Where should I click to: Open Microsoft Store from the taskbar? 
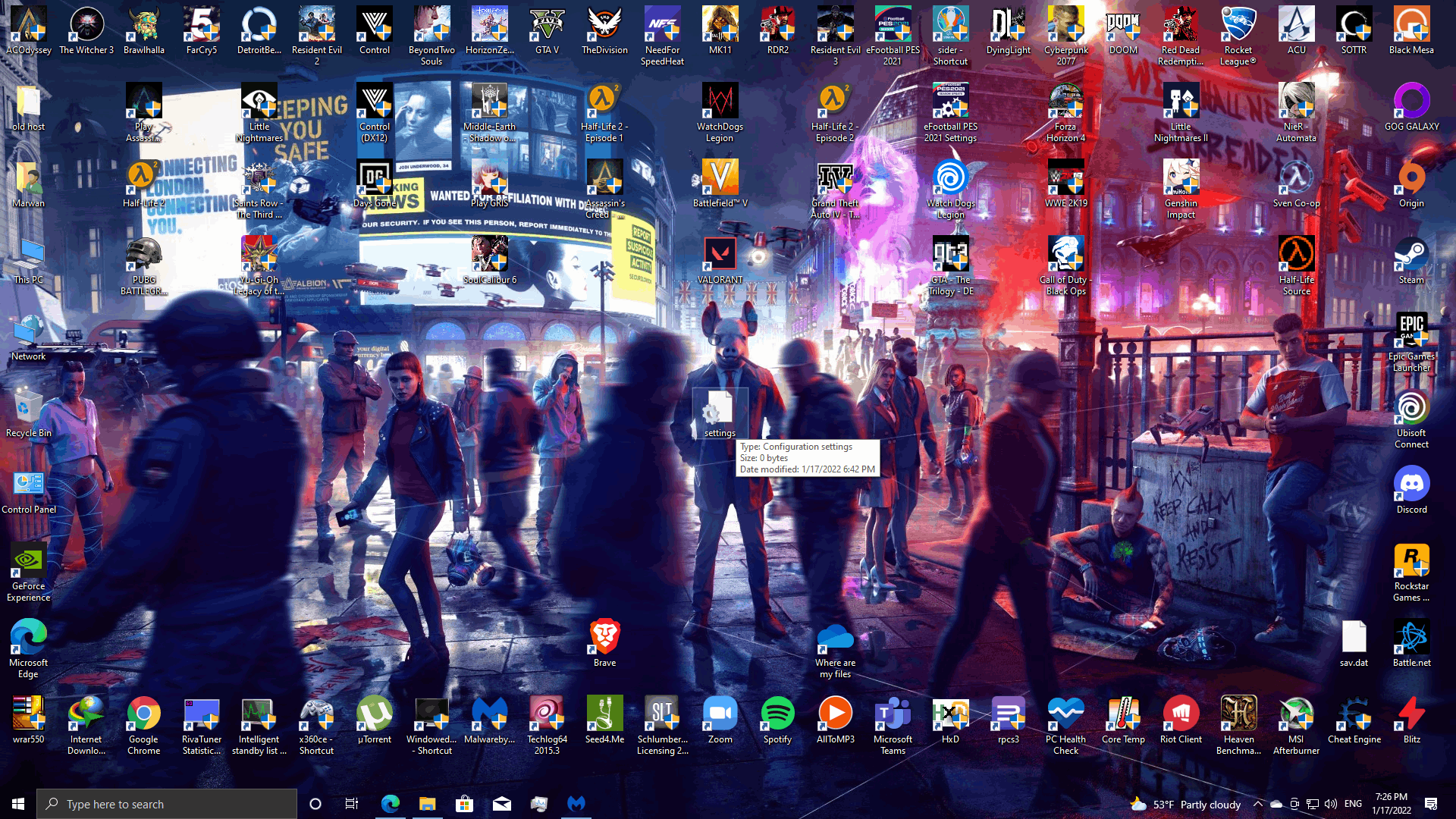coord(464,804)
